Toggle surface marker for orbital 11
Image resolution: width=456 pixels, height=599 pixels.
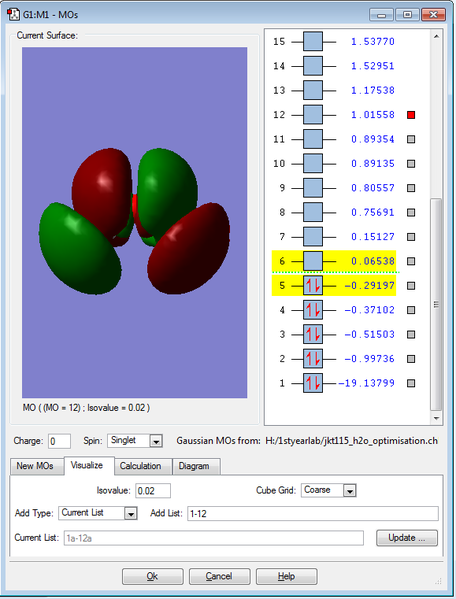[x=411, y=139]
